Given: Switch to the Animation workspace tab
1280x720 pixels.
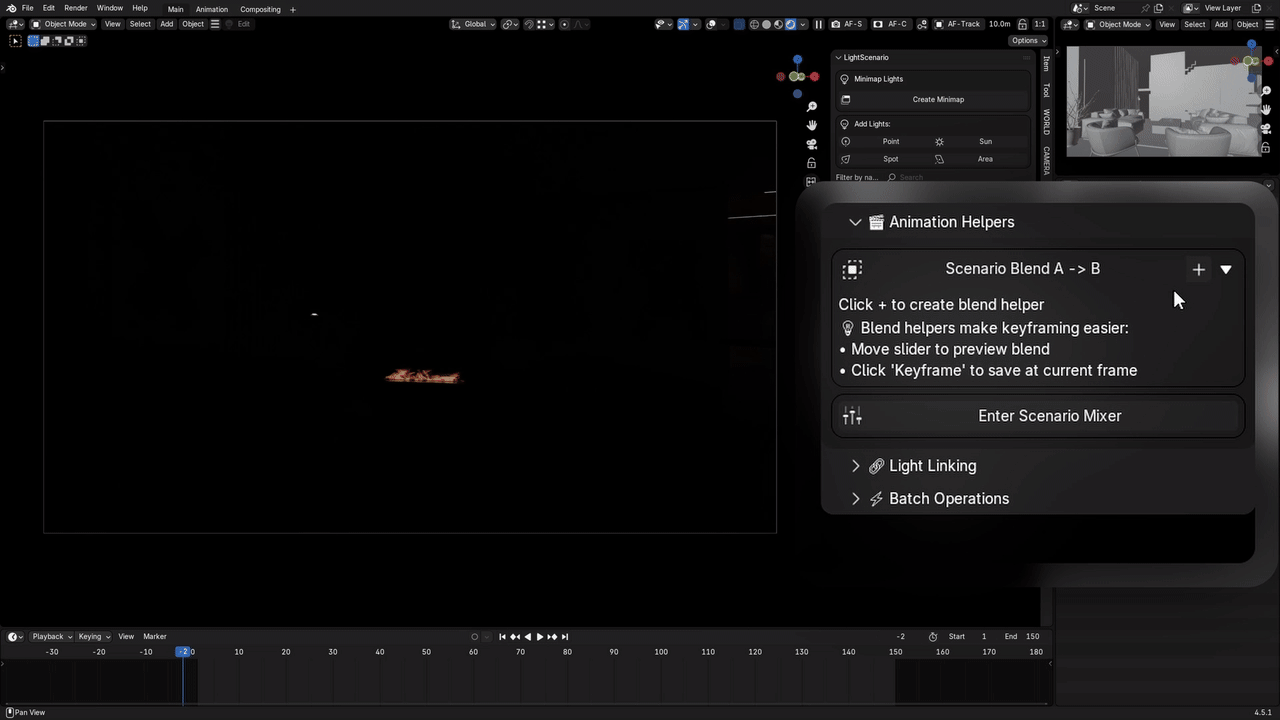Looking at the screenshot, I should 212,9.
